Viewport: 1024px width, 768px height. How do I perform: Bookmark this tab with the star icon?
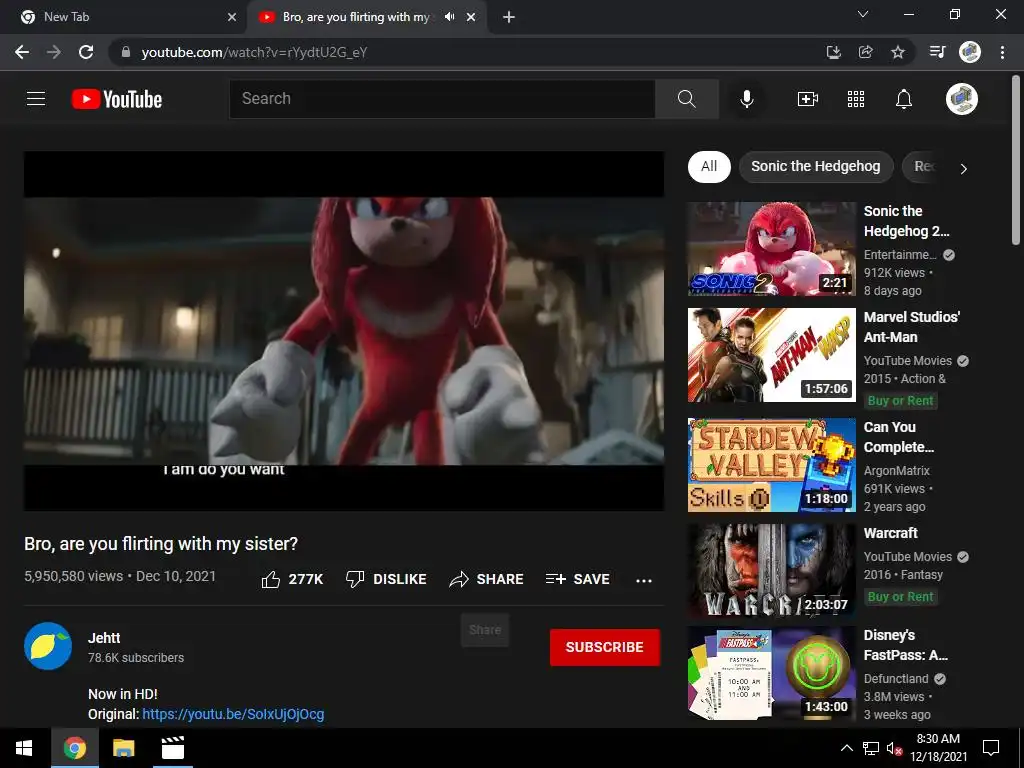click(x=898, y=52)
